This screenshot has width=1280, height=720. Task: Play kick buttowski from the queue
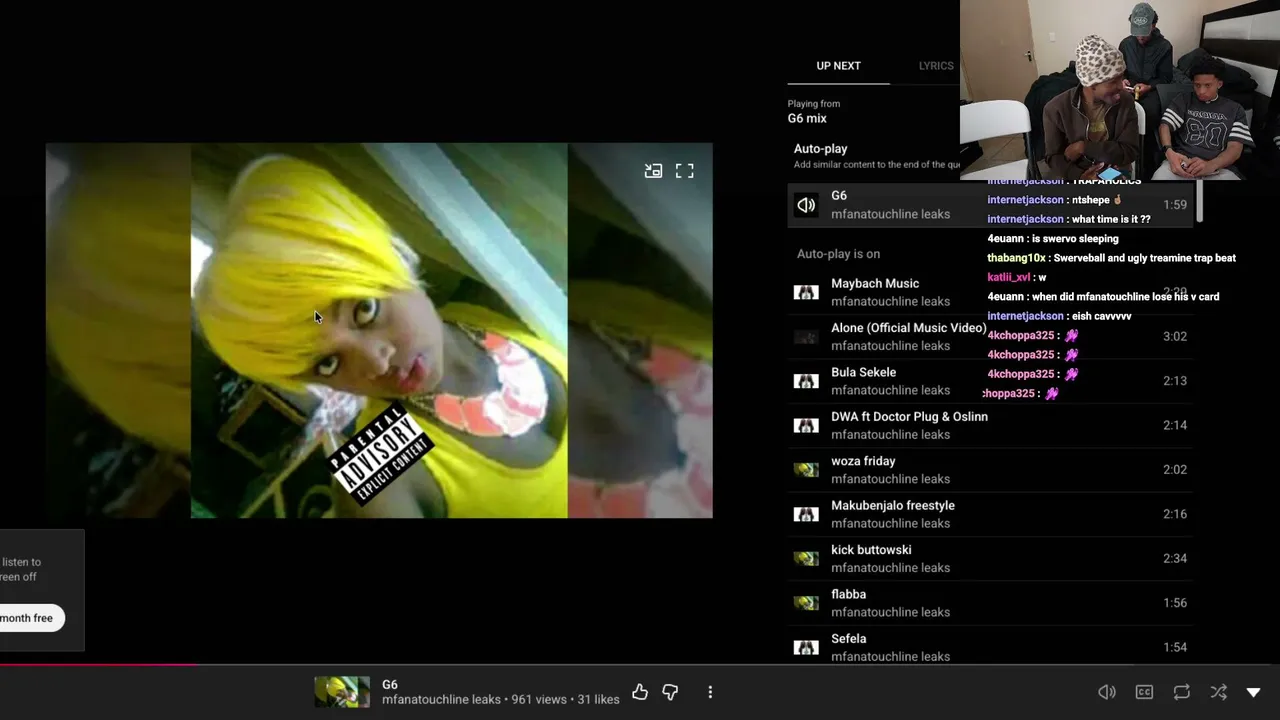tap(871, 550)
